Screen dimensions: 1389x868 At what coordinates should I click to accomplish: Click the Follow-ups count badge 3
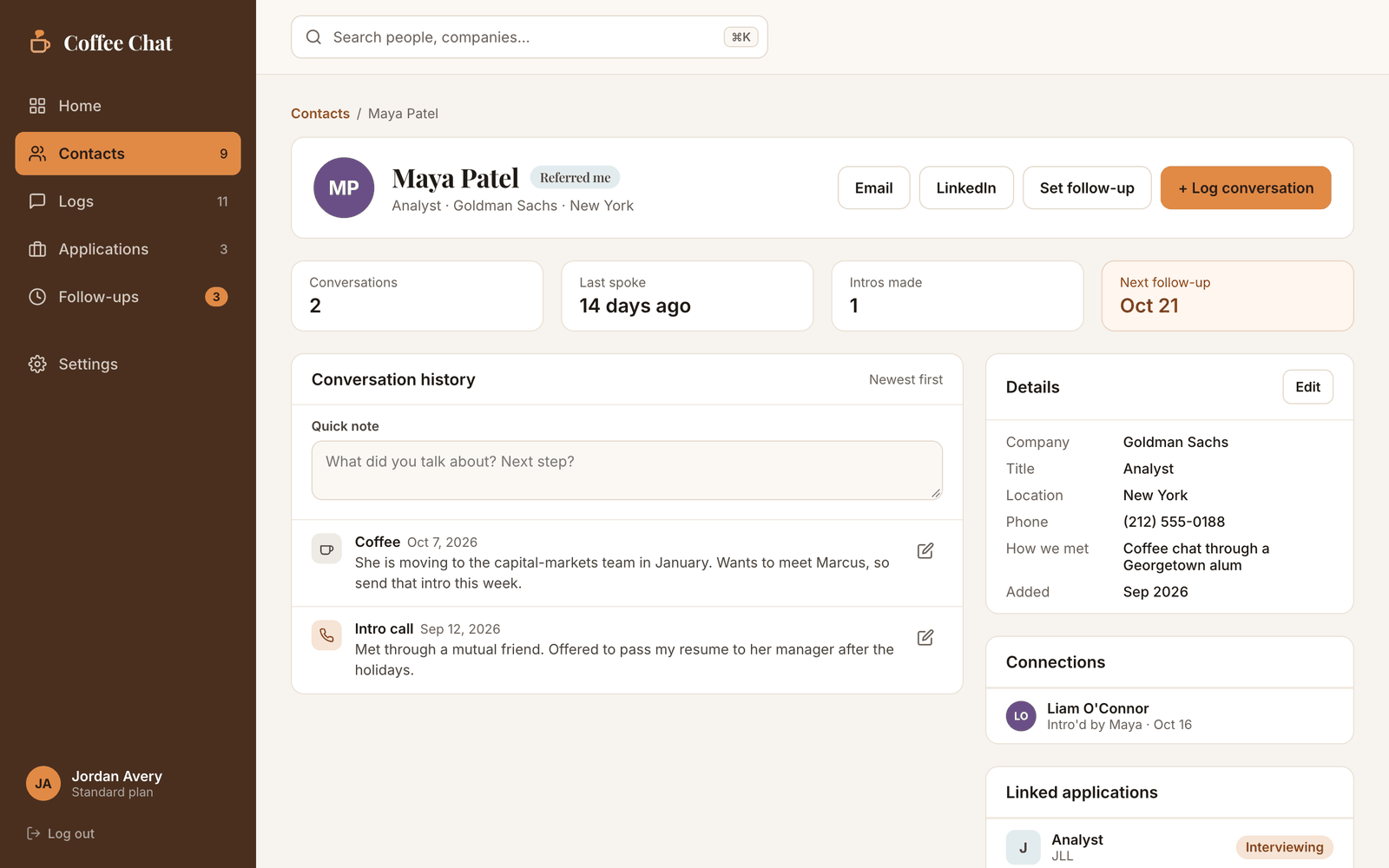(216, 297)
